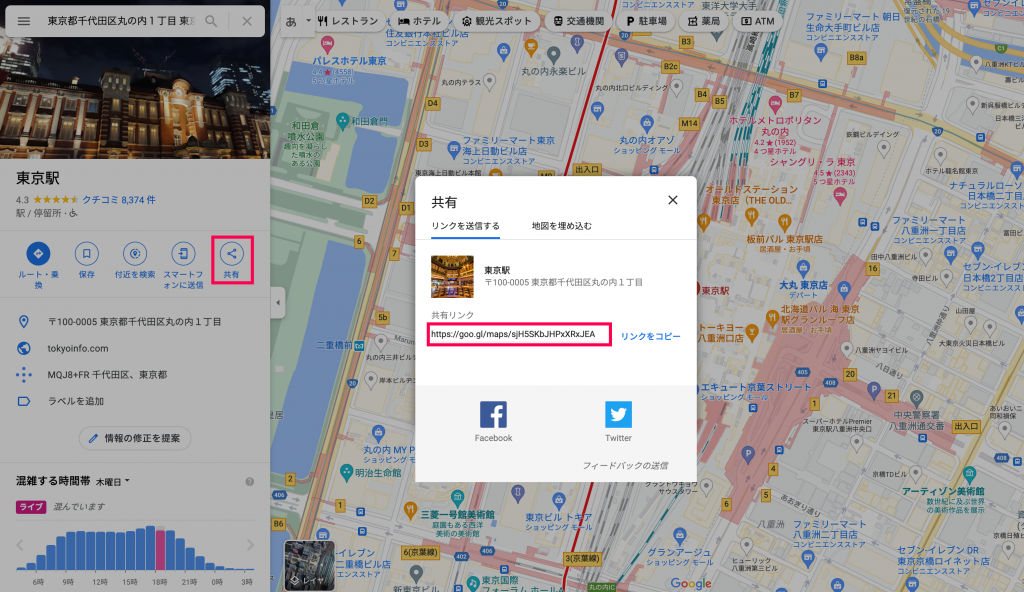This screenshot has width=1024, height=592.
Task: Click the パレスホテル東京 hotel pin
Action: pyautogui.click(x=327, y=44)
